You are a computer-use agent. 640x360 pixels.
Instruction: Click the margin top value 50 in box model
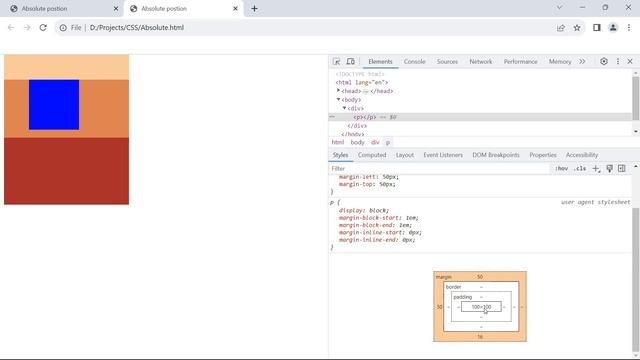pyautogui.click(x=480, y=277)
